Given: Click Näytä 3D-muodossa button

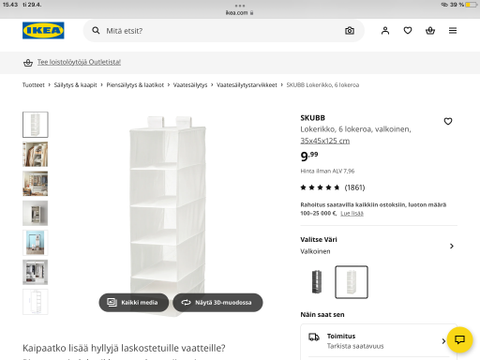Looking at the screenshot, I should pos(218,302).
